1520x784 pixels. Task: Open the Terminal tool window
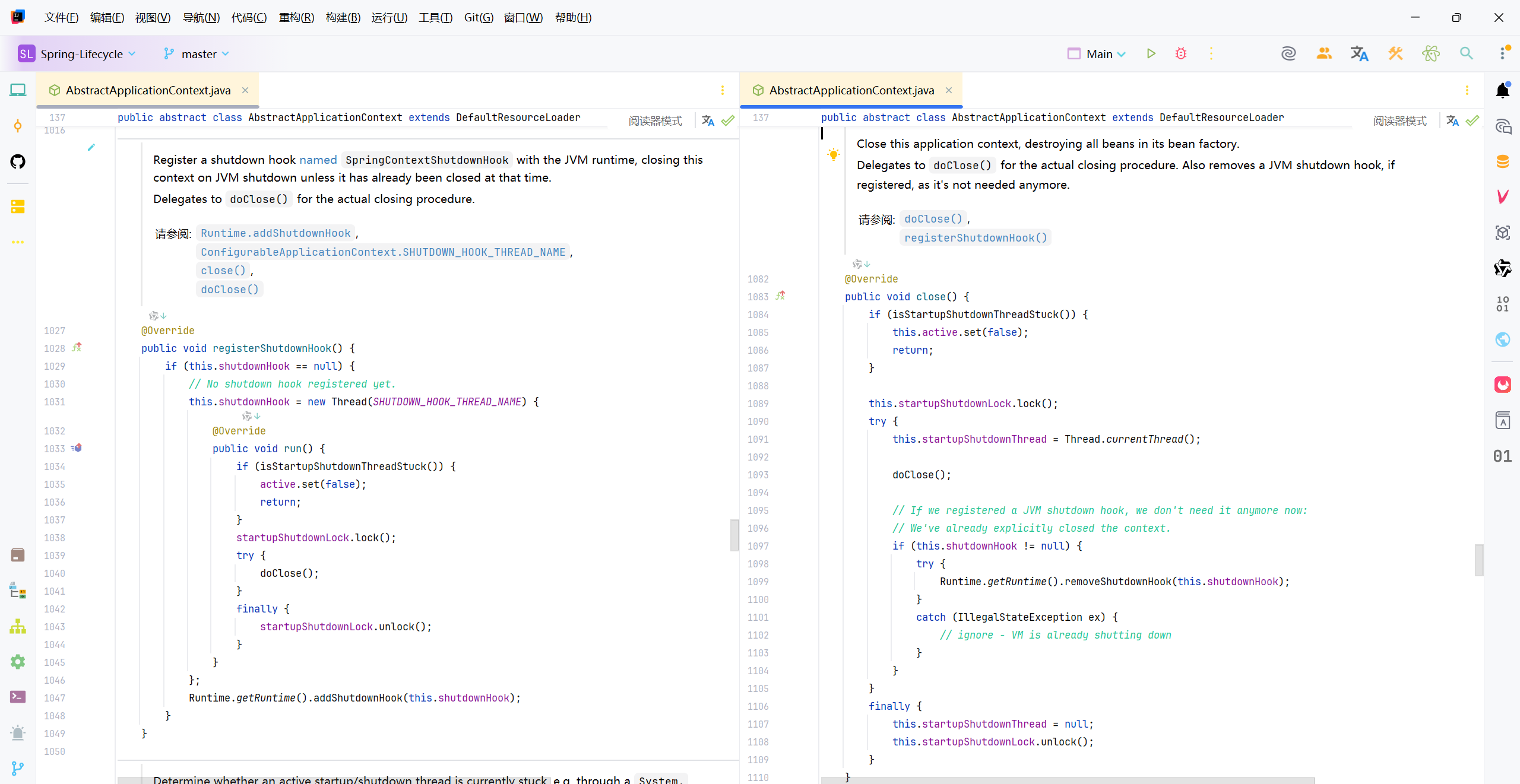click(18, 697)
